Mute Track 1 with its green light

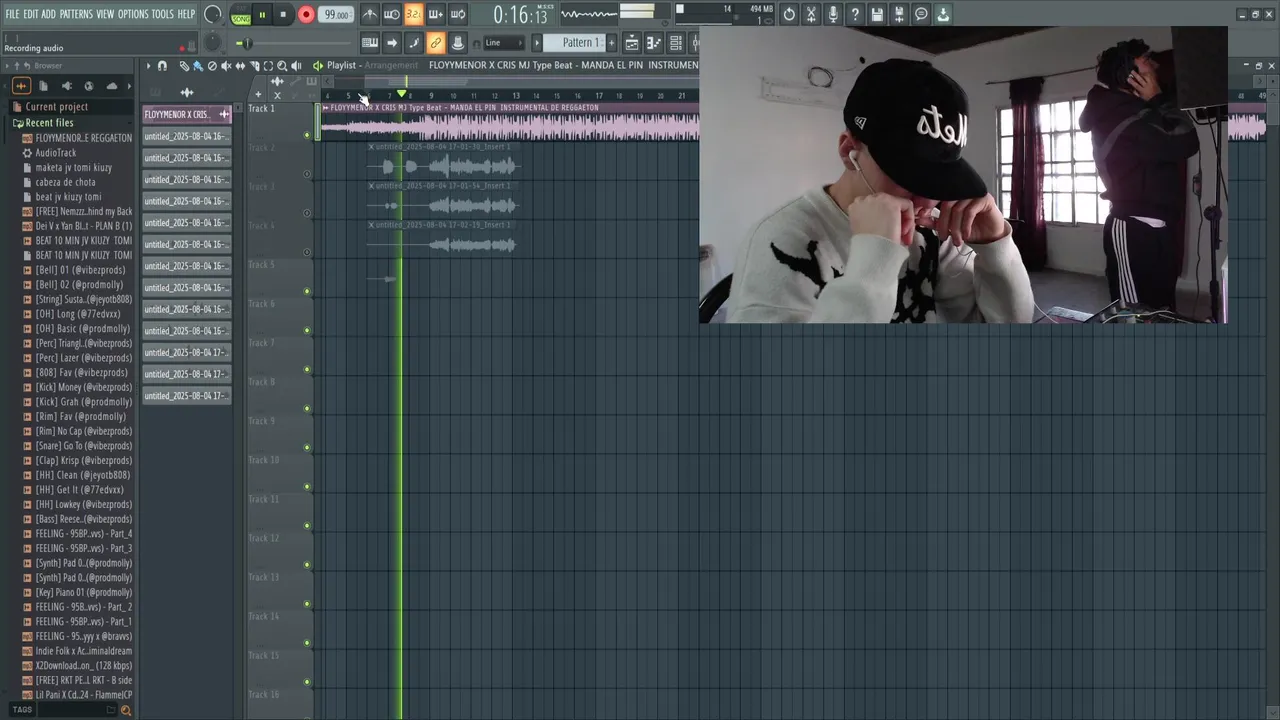(x=307, y=135)
